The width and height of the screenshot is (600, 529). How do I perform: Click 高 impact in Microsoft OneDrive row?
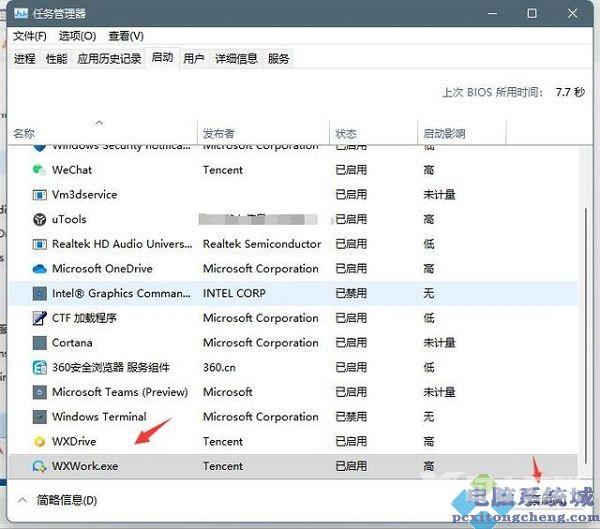(429, 269)
